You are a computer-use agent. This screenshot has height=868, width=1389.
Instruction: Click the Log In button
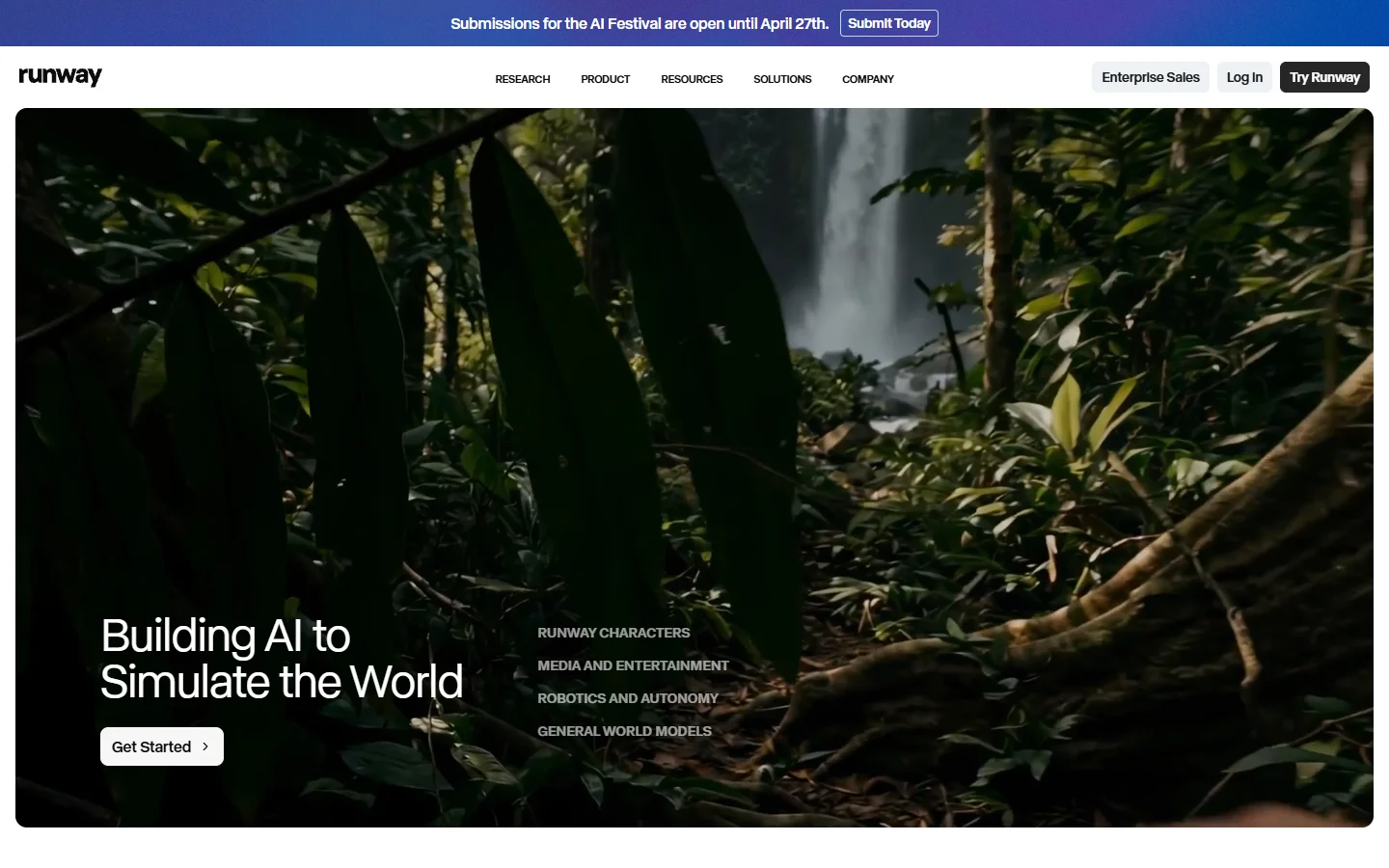pyautogui.click(x=1243, y=77)
